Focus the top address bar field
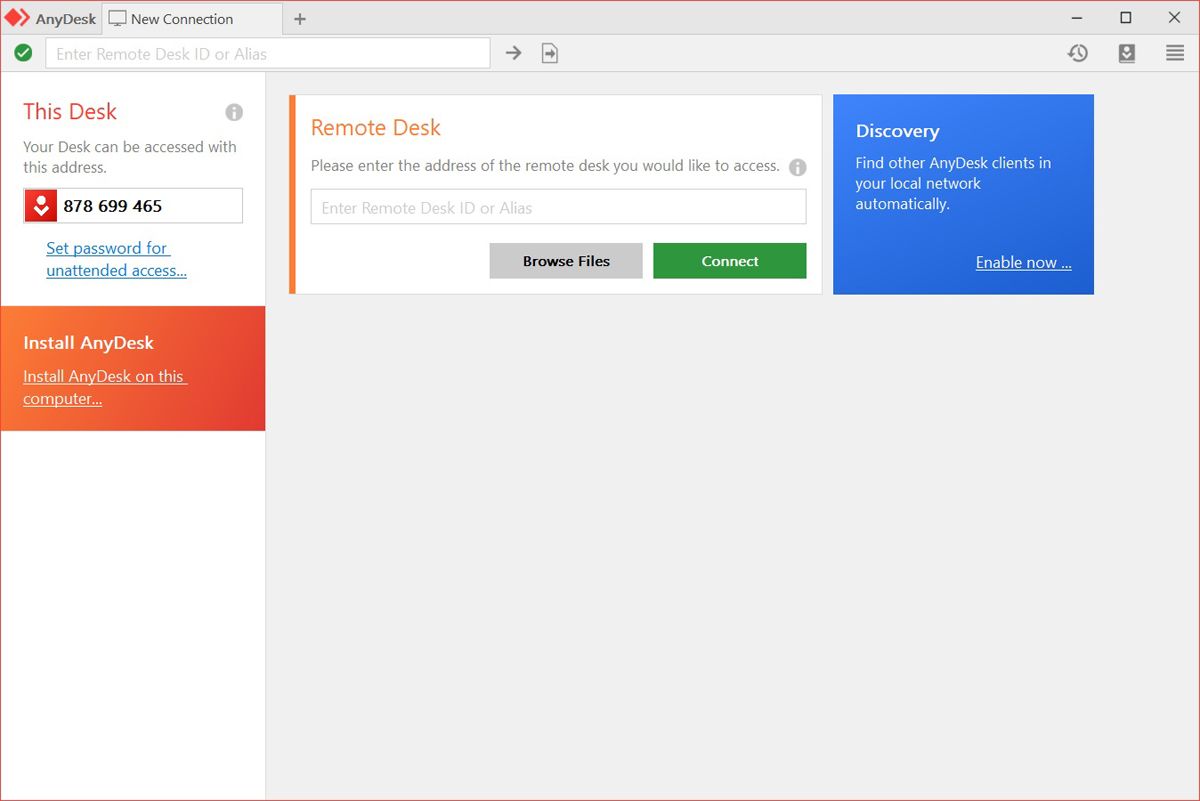The height and width of the screenshot is (801, 1200). tap(268, 53)
